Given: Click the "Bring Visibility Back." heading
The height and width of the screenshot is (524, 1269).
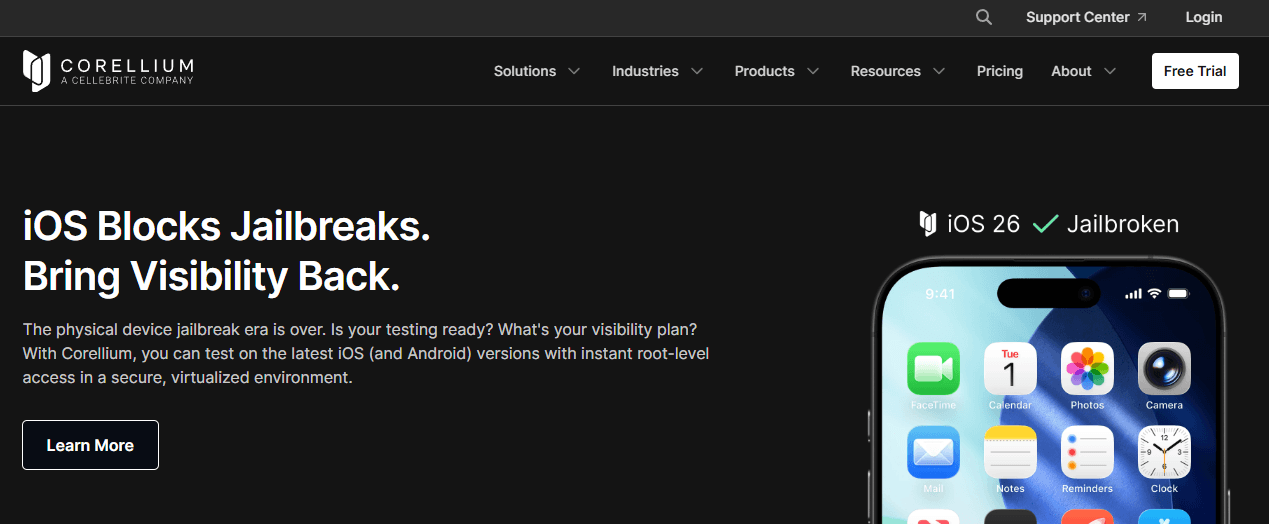Looking at the screenshot, I should coord(211,276).
